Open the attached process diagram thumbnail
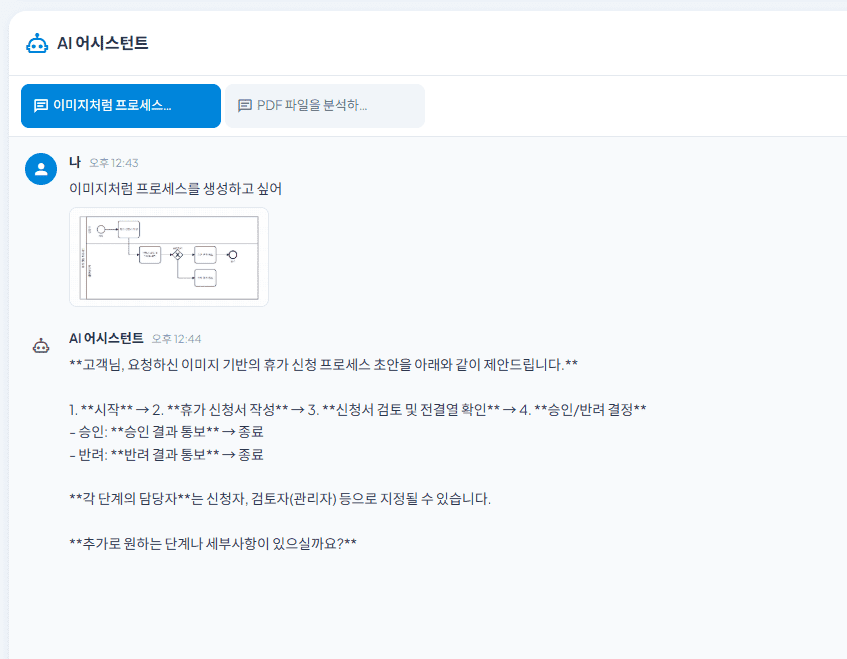Viewport: 847px width, 659px height. click(x=169, y=257)
